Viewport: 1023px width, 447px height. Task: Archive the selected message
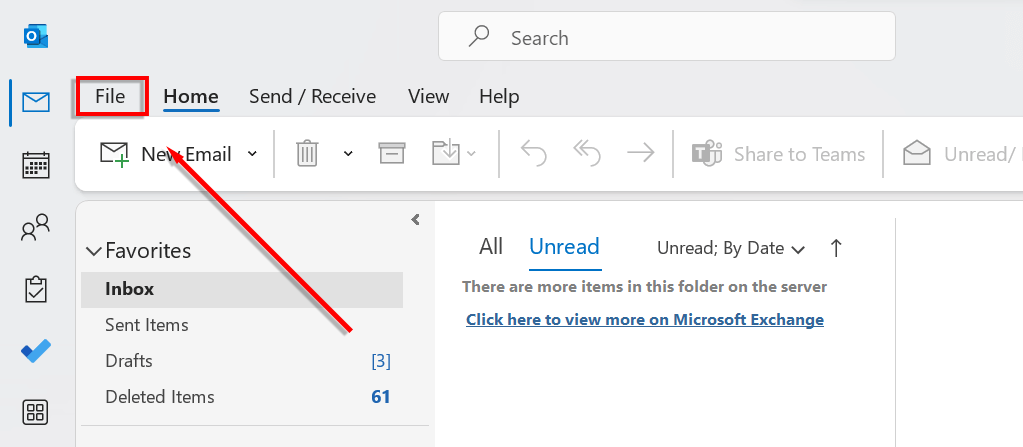[x=391, y=153]
